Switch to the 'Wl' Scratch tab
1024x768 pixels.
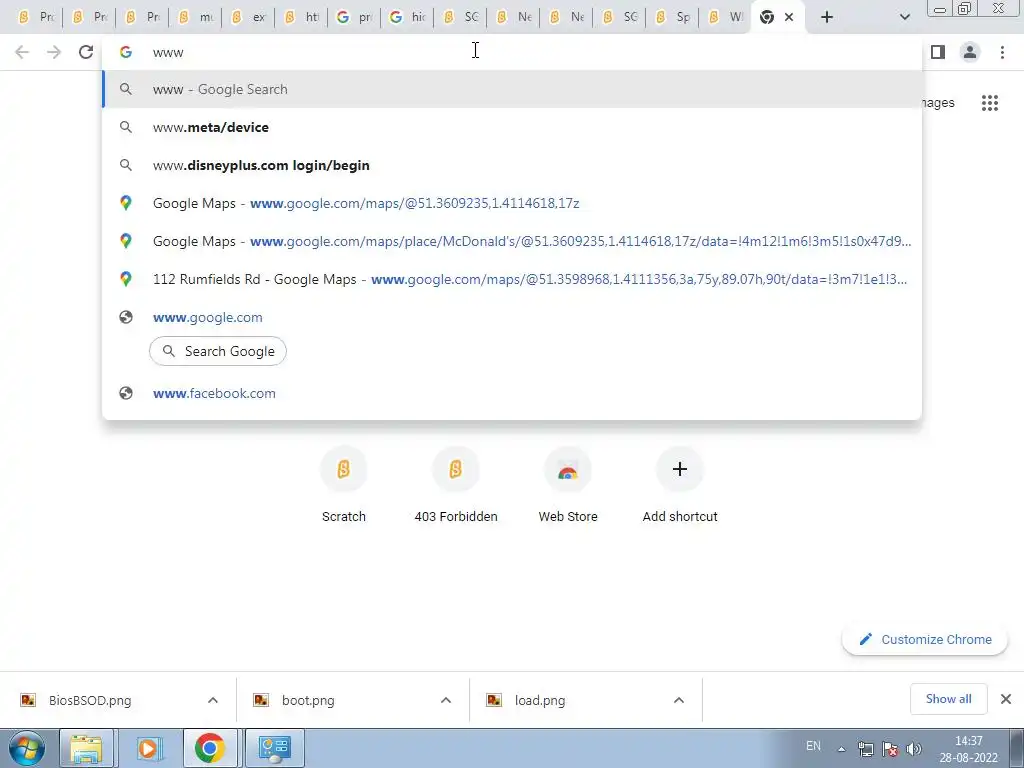click(726, 17)
